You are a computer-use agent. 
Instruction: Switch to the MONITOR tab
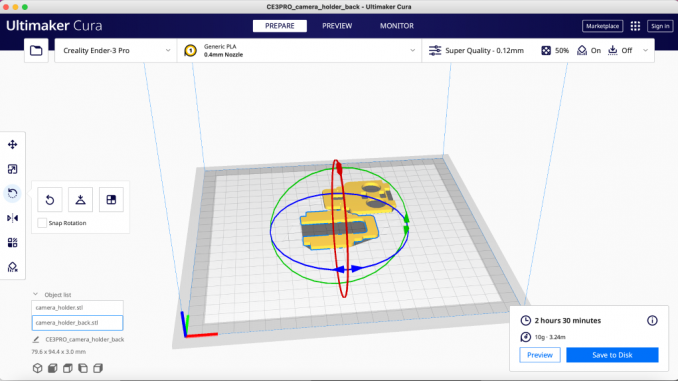397,26
